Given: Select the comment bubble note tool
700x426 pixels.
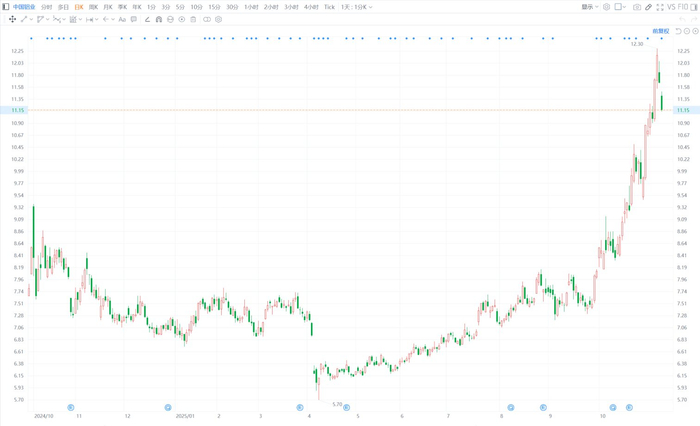Looking at the screenshot, I should tap(133, 19).
